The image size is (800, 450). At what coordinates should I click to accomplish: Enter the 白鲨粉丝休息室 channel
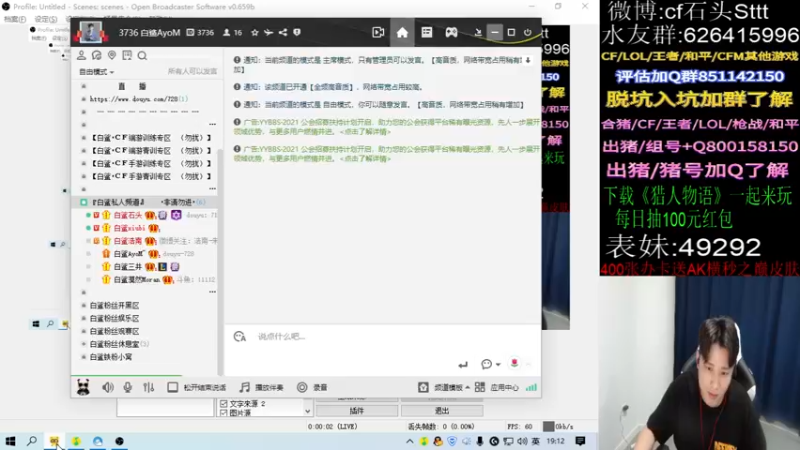pos(114,344)
